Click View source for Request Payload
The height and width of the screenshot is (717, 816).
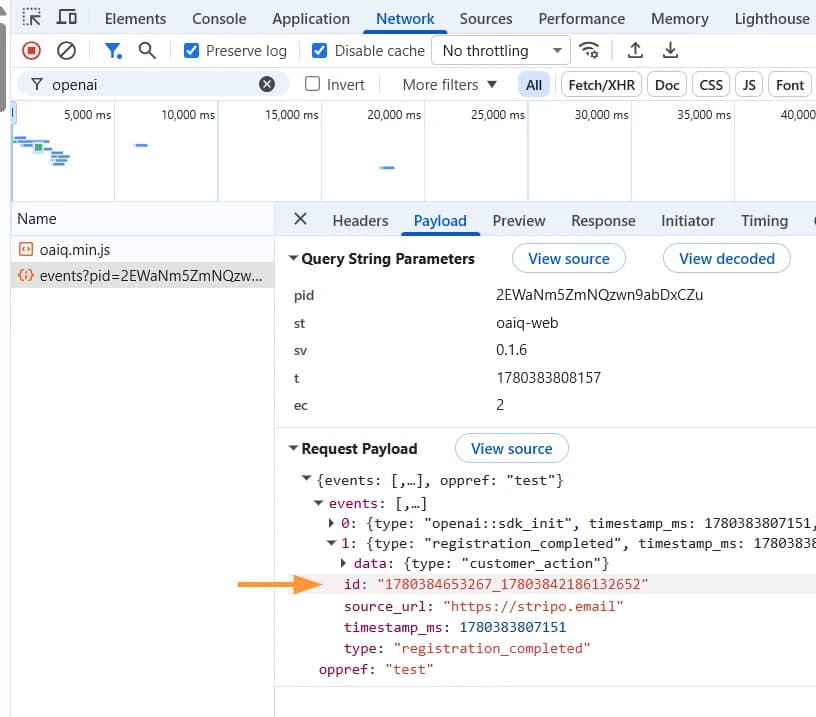(512, 449)
